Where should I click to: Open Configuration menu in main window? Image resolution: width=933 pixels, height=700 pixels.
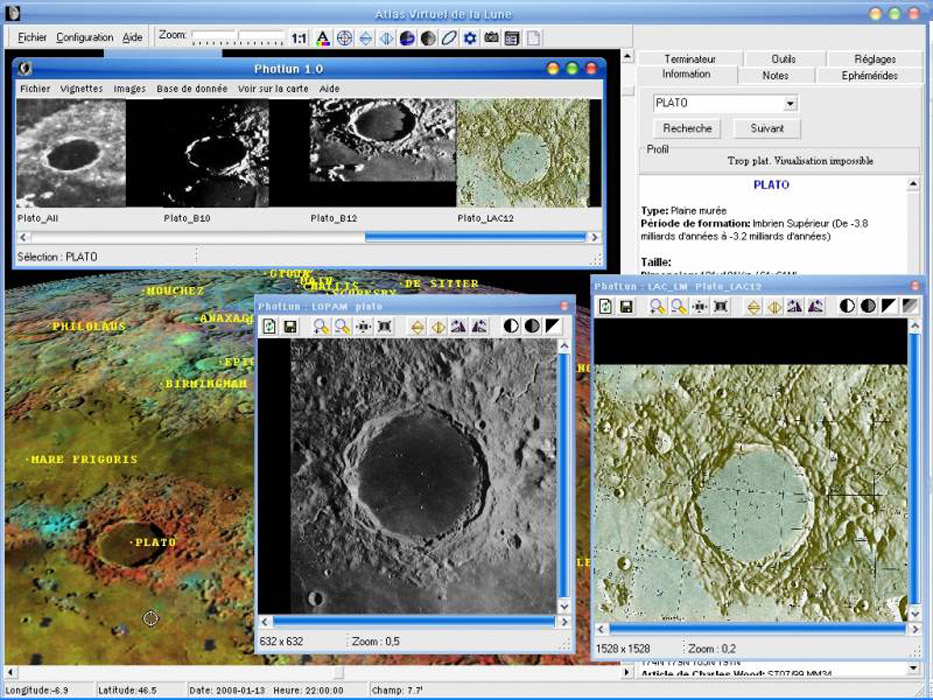pos(84,38)
